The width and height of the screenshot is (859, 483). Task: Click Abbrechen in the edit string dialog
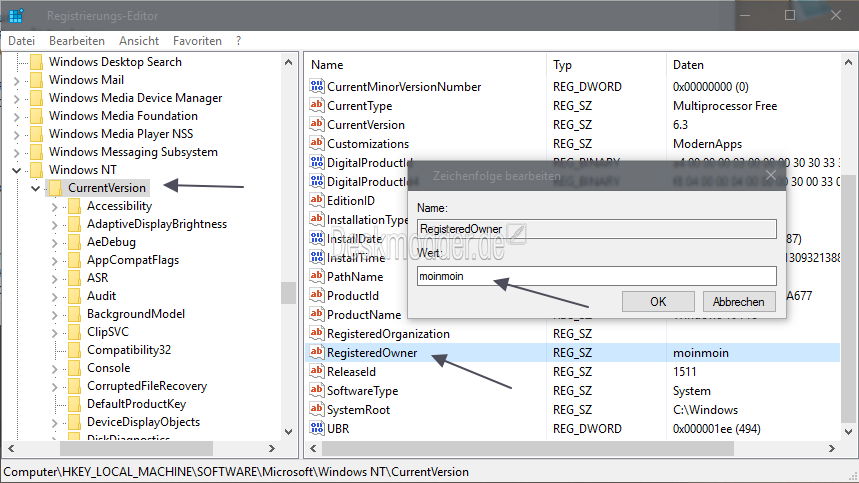point(738,302)
